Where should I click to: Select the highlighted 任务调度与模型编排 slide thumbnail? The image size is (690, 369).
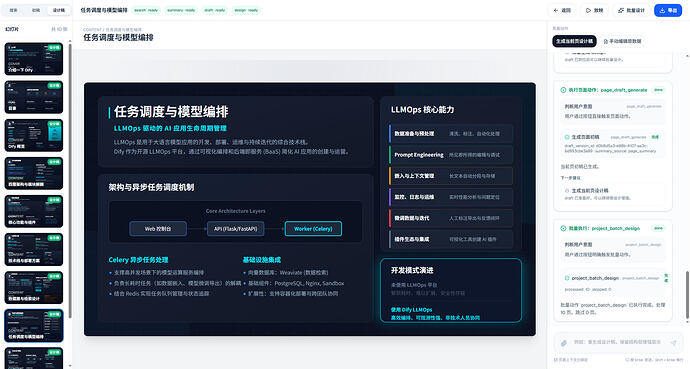click(34, 325)
